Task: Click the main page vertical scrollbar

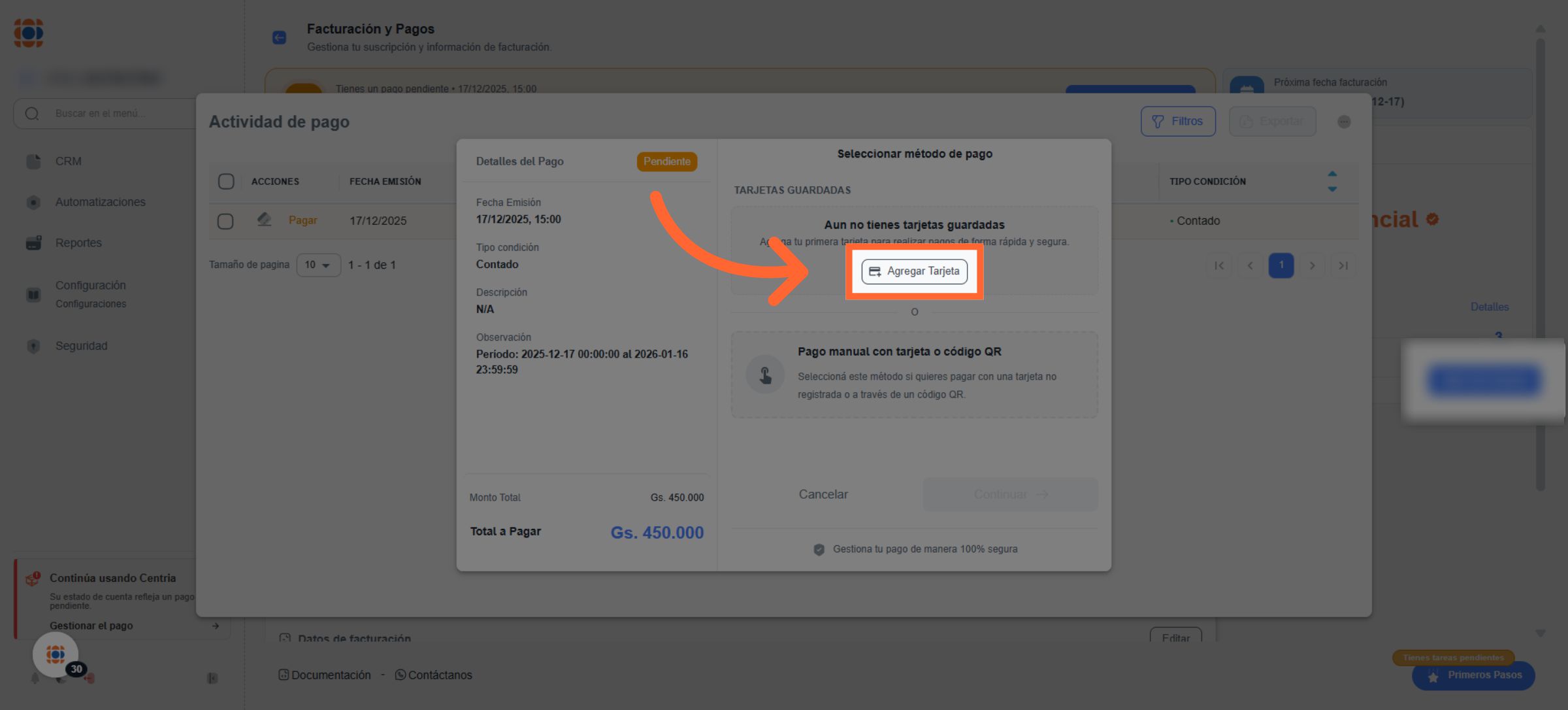Action: 1540,262
